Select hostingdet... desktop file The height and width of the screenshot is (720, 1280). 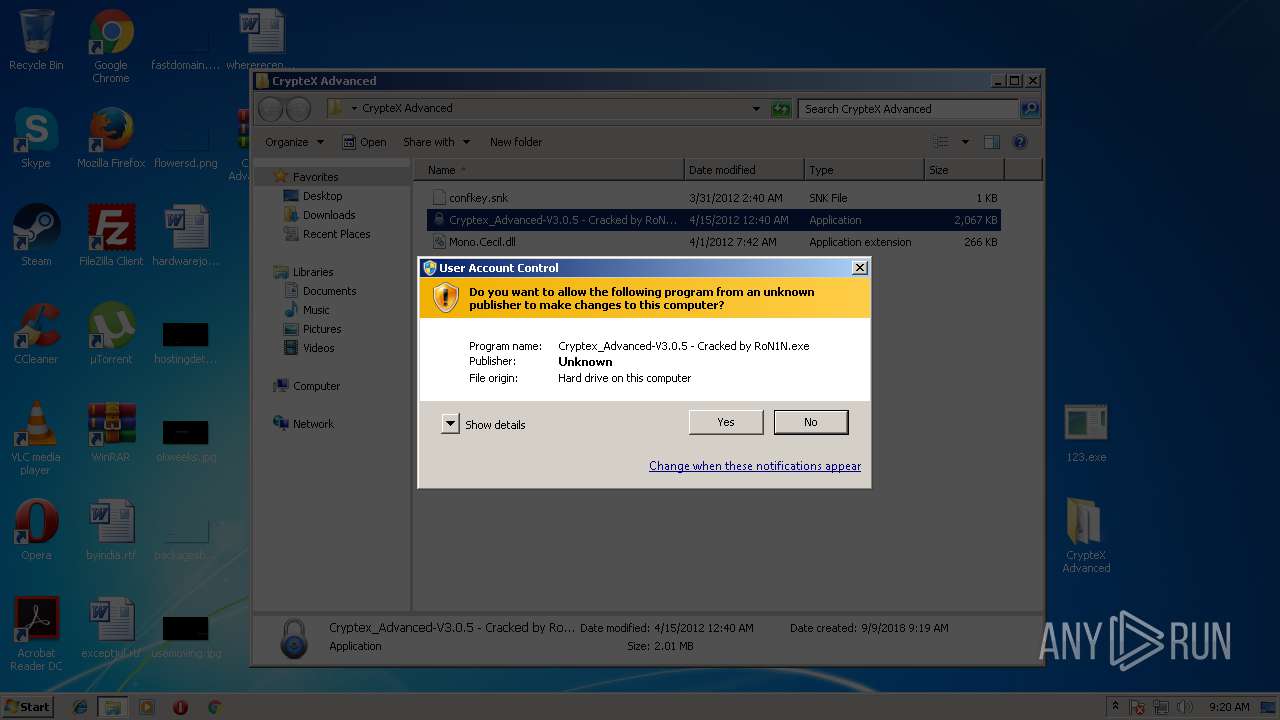pyautogui.click(x=186, y=340)
